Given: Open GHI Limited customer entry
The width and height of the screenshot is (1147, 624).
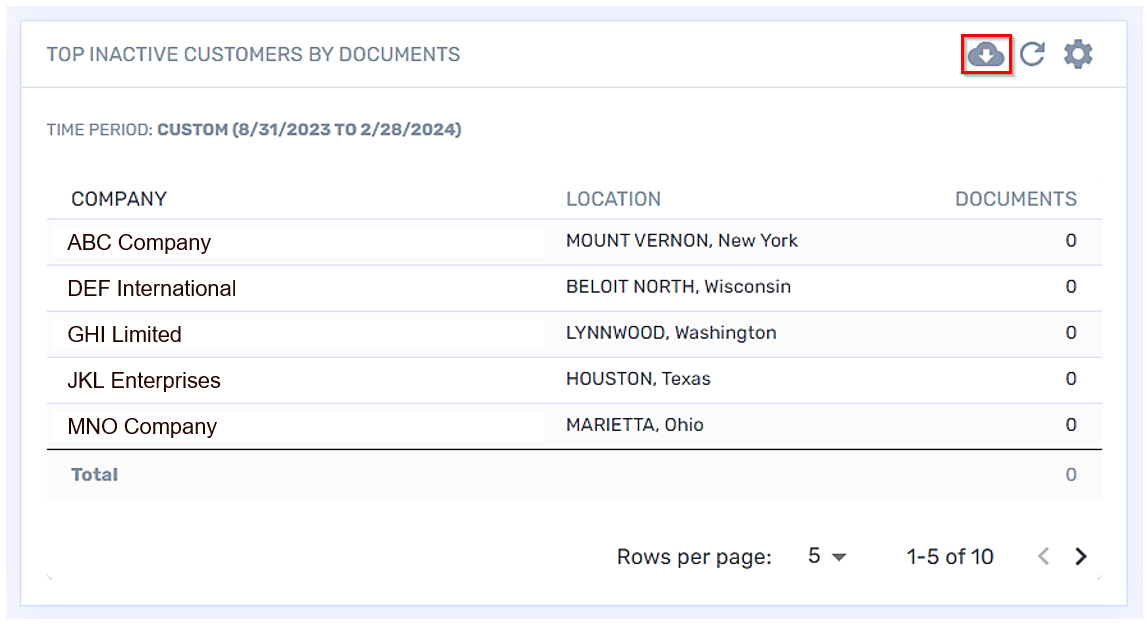Looking at the screenshot, I should point(125,335).
